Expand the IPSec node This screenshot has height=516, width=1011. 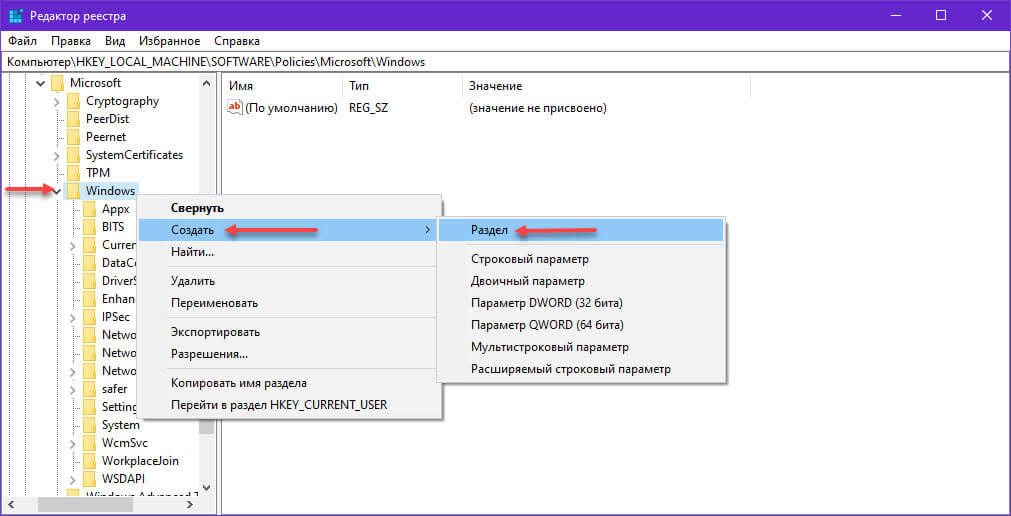click(74, 317)
